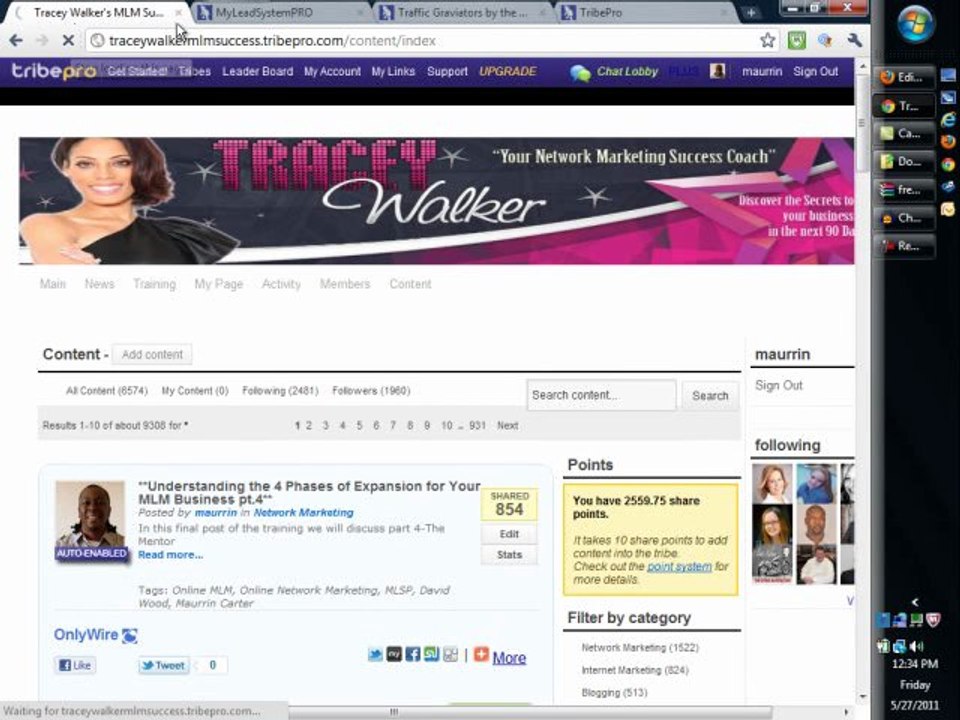Screen dimensions: 960x720
Task: Launch Internet Explorer from quick launch
Action: coord(948,119)
